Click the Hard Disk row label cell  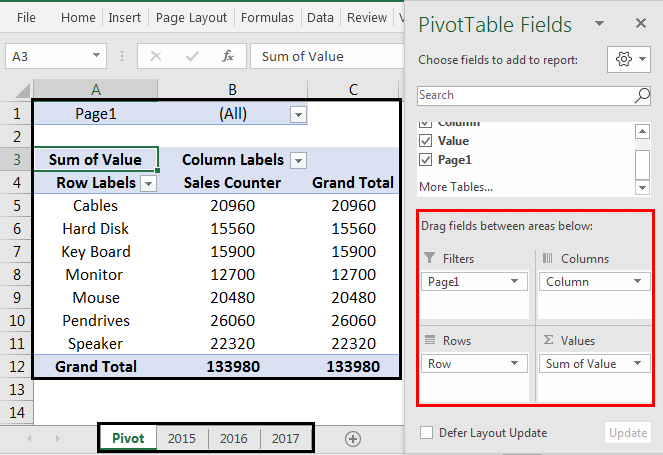tap(96, 229)
